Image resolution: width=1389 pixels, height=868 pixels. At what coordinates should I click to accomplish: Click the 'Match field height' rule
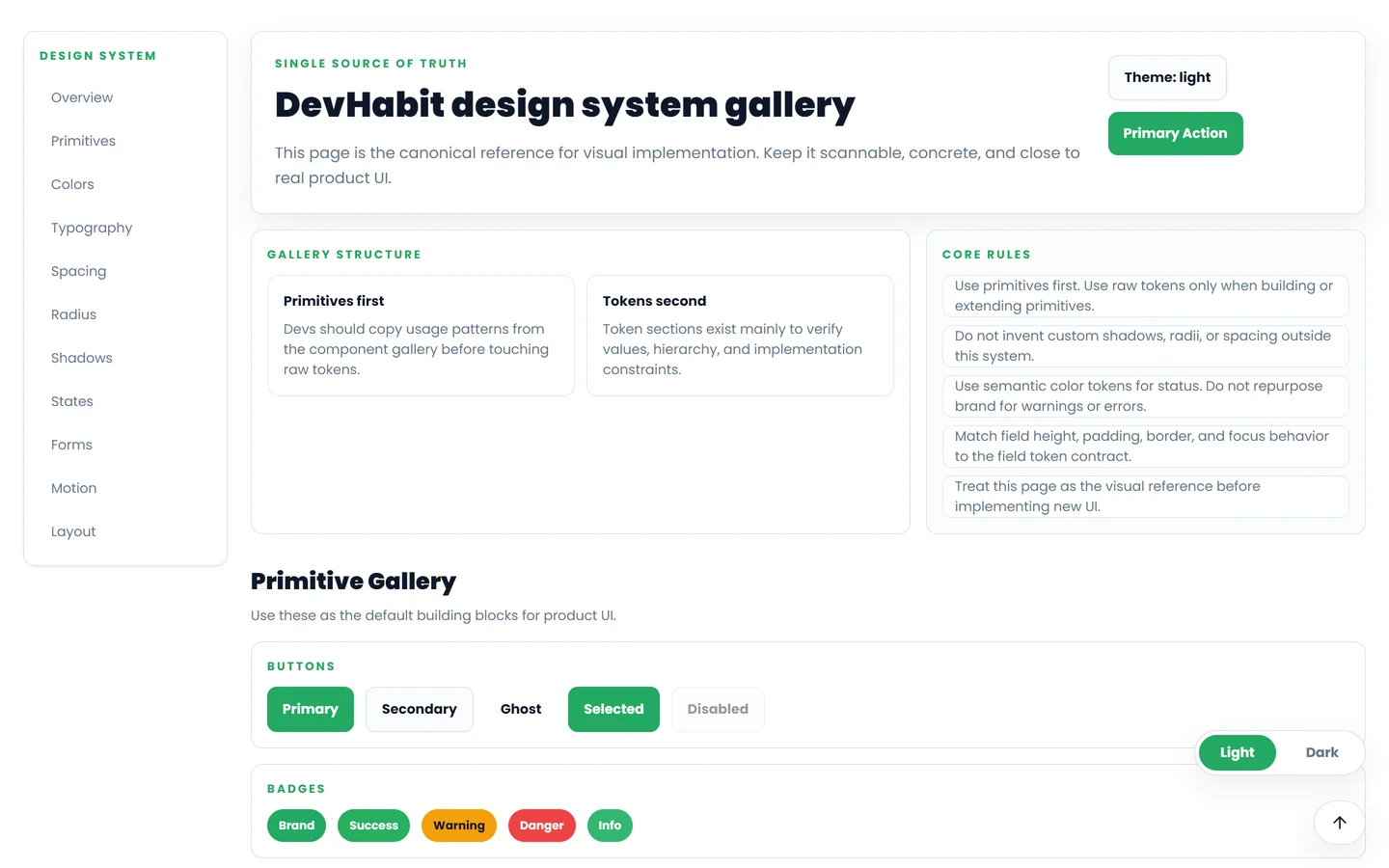point(1145,447)
